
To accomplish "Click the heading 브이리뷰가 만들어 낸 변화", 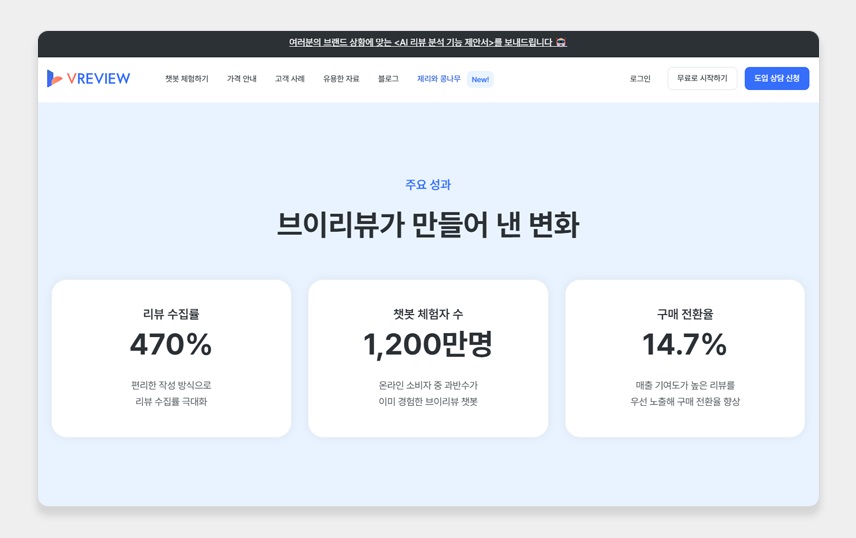I will pyautogui.click(x=428, y=224).
